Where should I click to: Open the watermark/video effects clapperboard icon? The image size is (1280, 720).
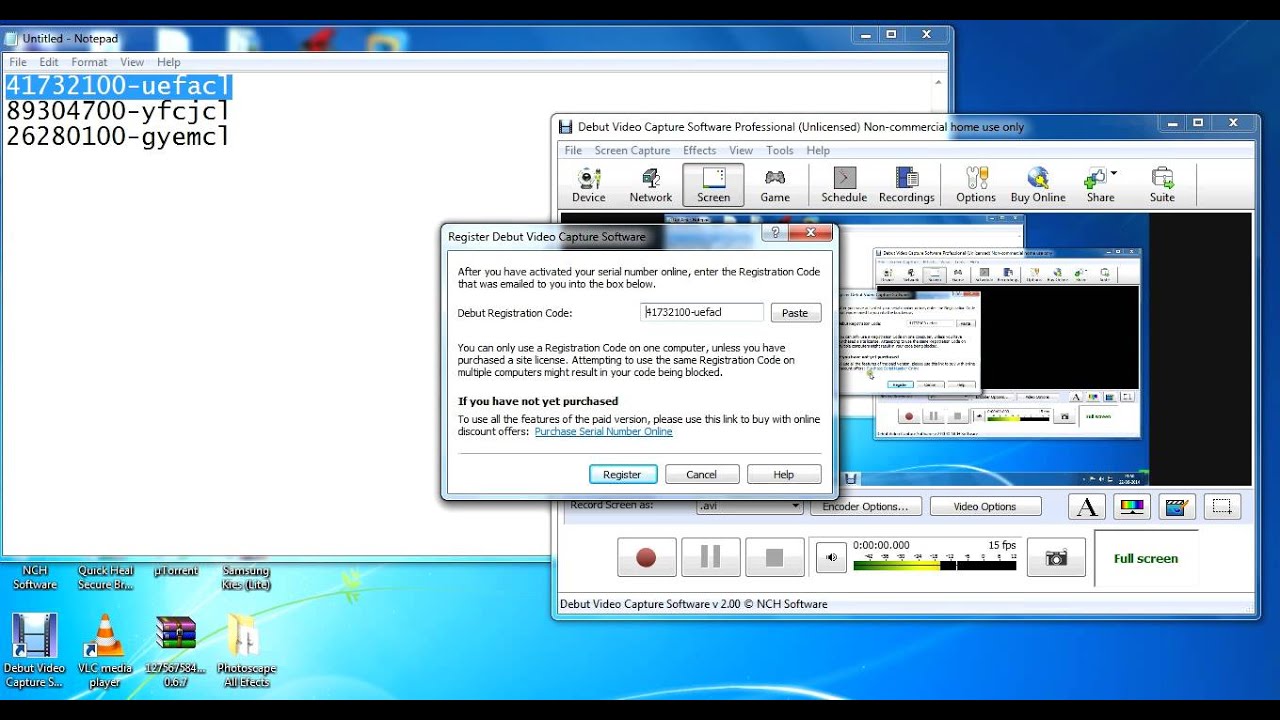coord(1177,507)
